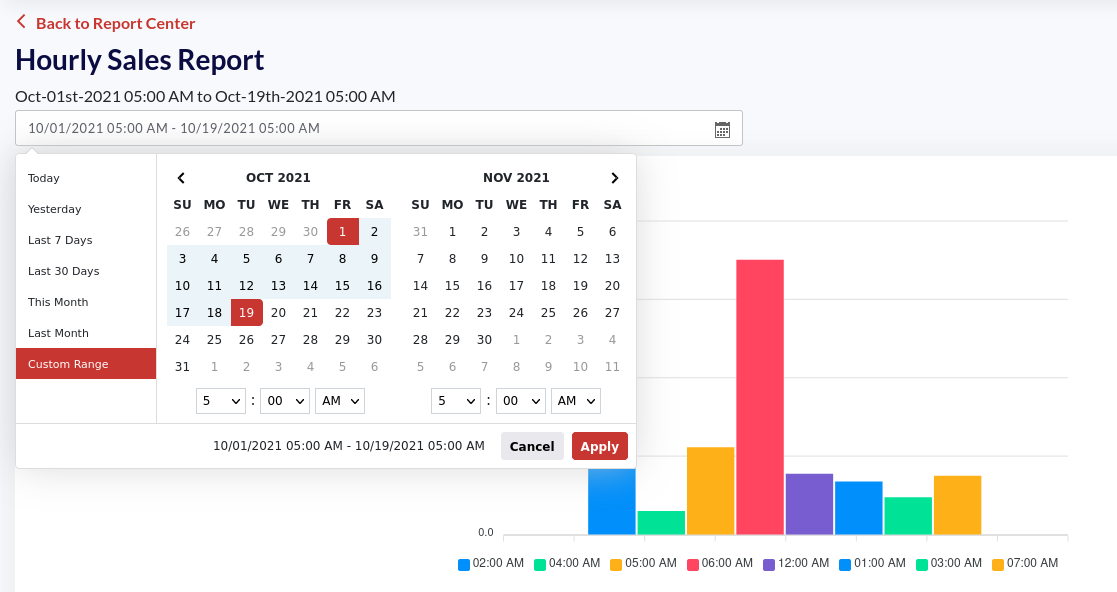
Task: Click the date range input field
Action: (360, 128)
